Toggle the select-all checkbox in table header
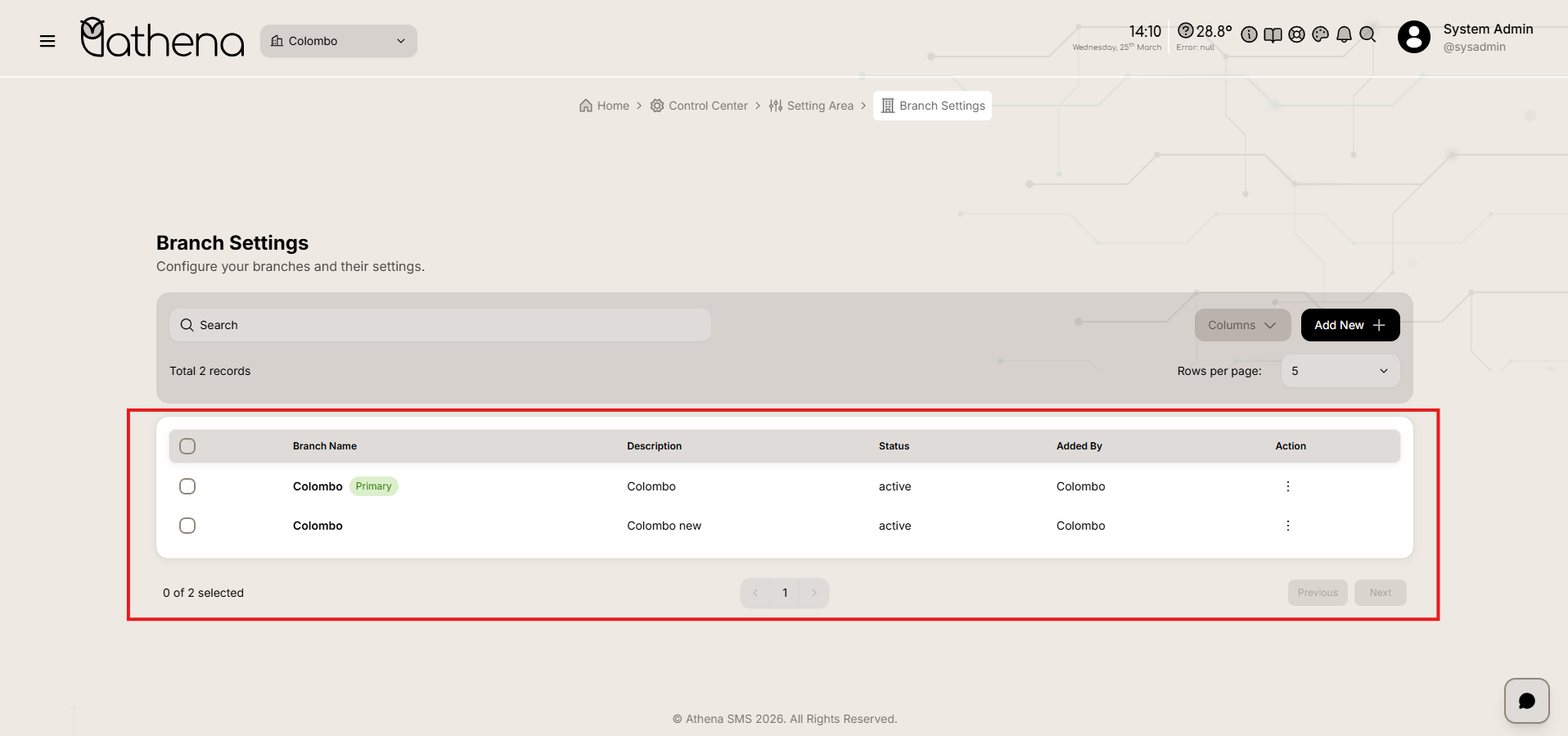This screenshot has width=1568, height=736. tap(187, 446)
